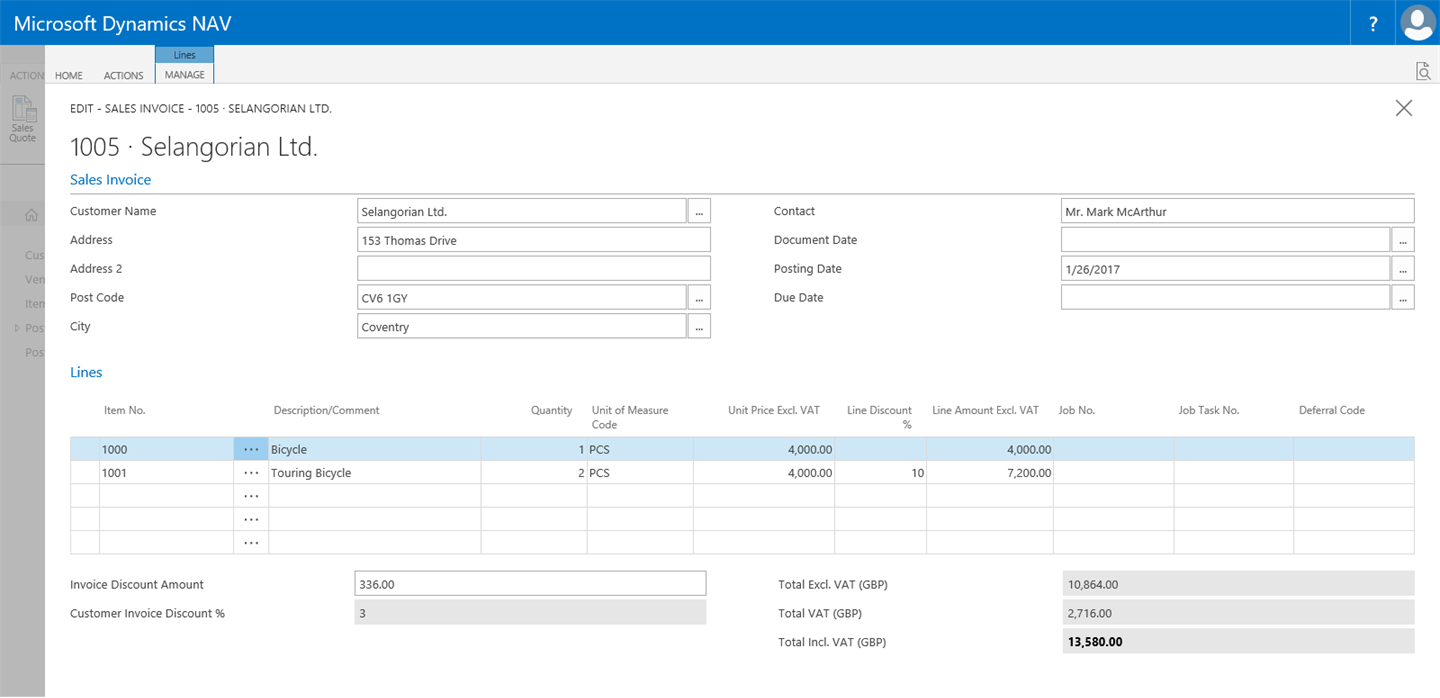Switch to the HOME ribbon tab

69,75
